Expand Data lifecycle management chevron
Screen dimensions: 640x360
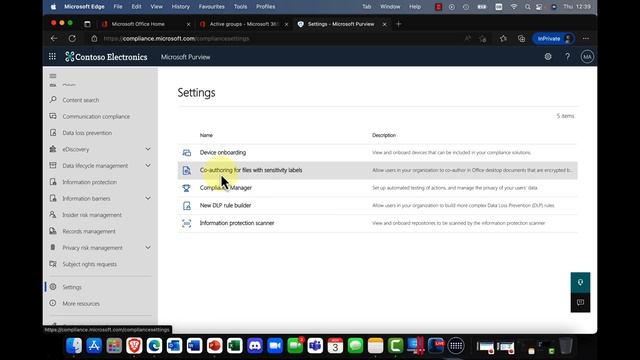[148, 165]
